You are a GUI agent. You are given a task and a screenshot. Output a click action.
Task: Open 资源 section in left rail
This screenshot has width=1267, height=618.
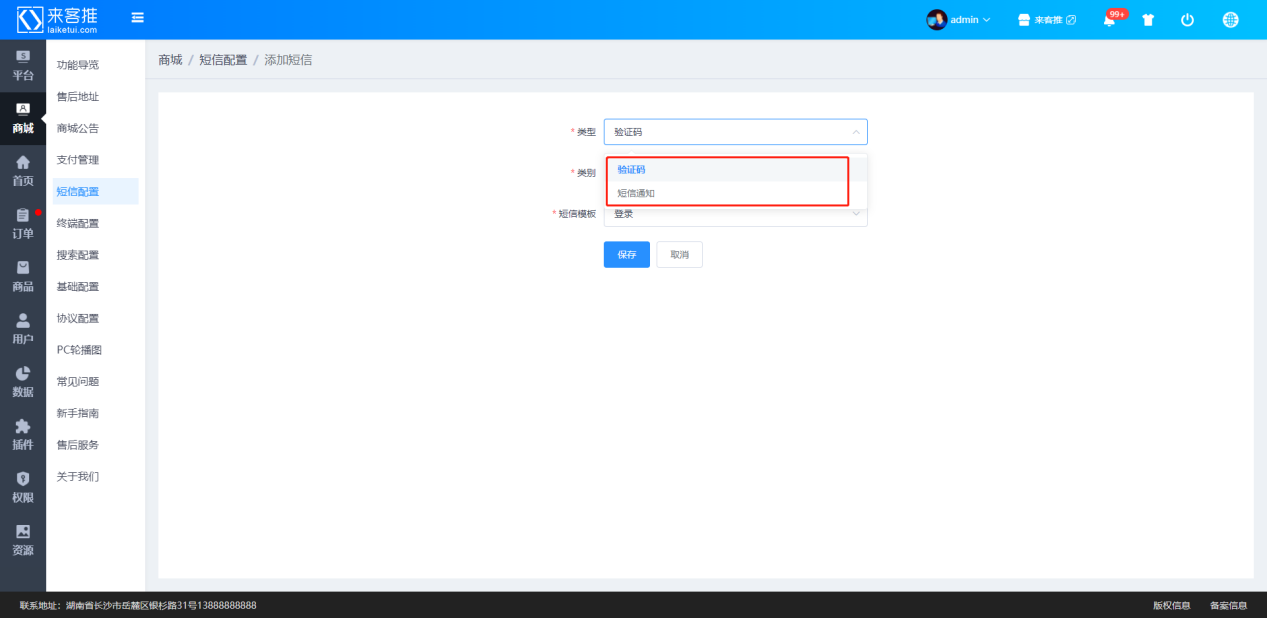click(x=23, y=540)
